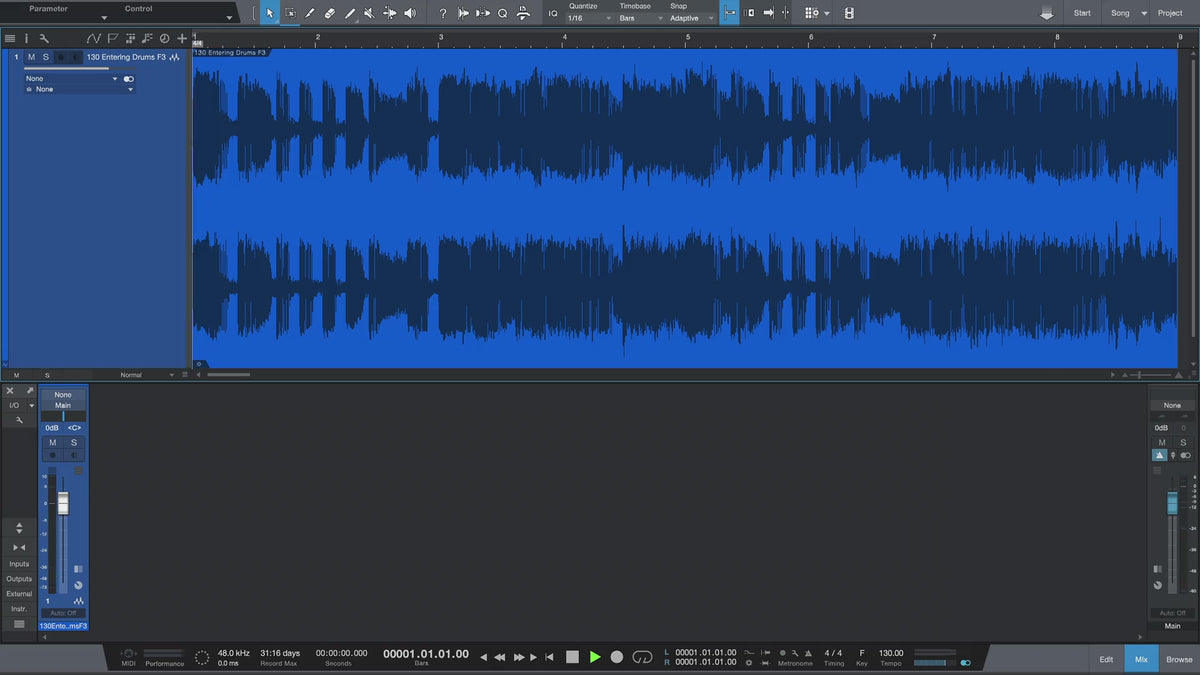The height and width of the screenshot is (675, 1200).
Task: Go to the Start page
Action: pos(1082,13)
